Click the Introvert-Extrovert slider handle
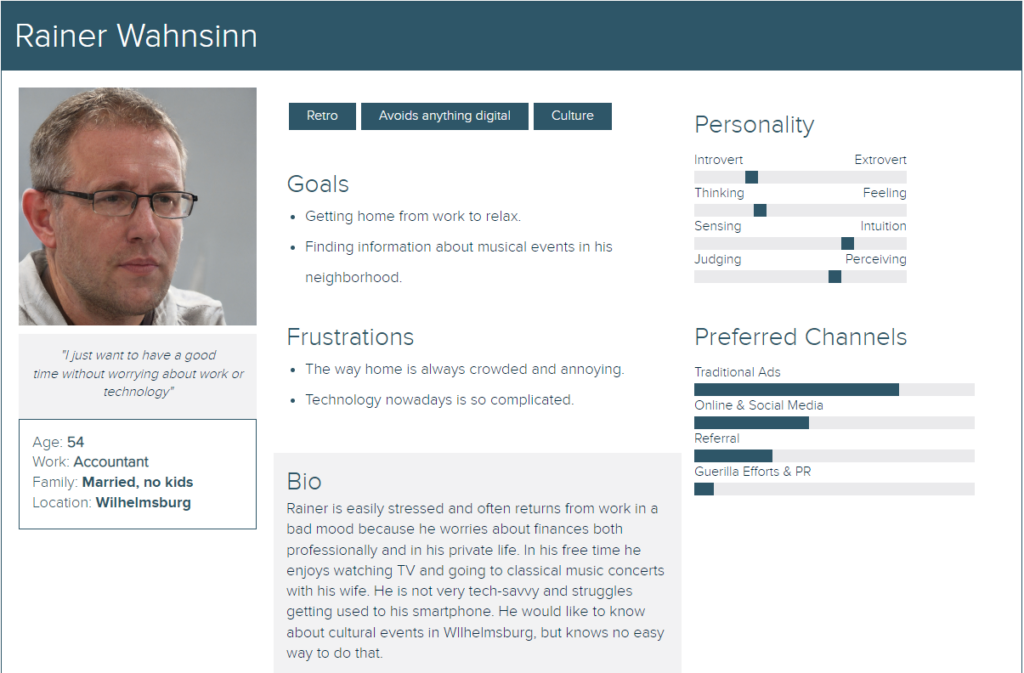1024x673 pixels. coord(752,177)
